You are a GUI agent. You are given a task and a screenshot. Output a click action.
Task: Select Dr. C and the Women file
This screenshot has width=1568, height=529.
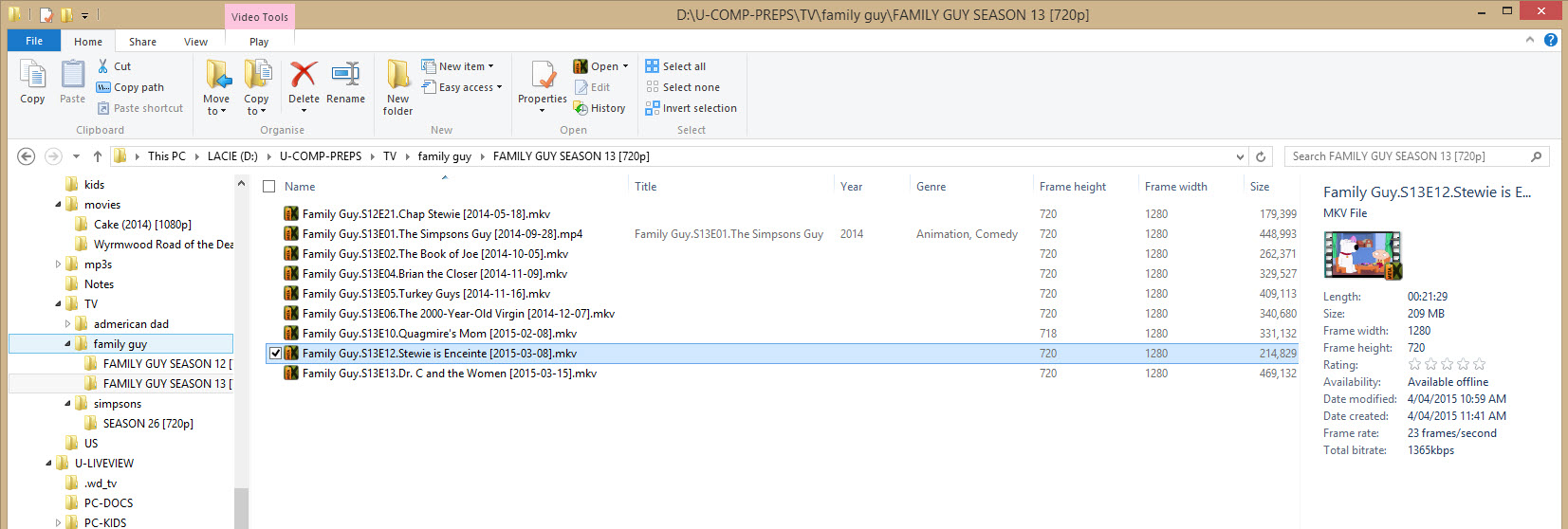450,373
